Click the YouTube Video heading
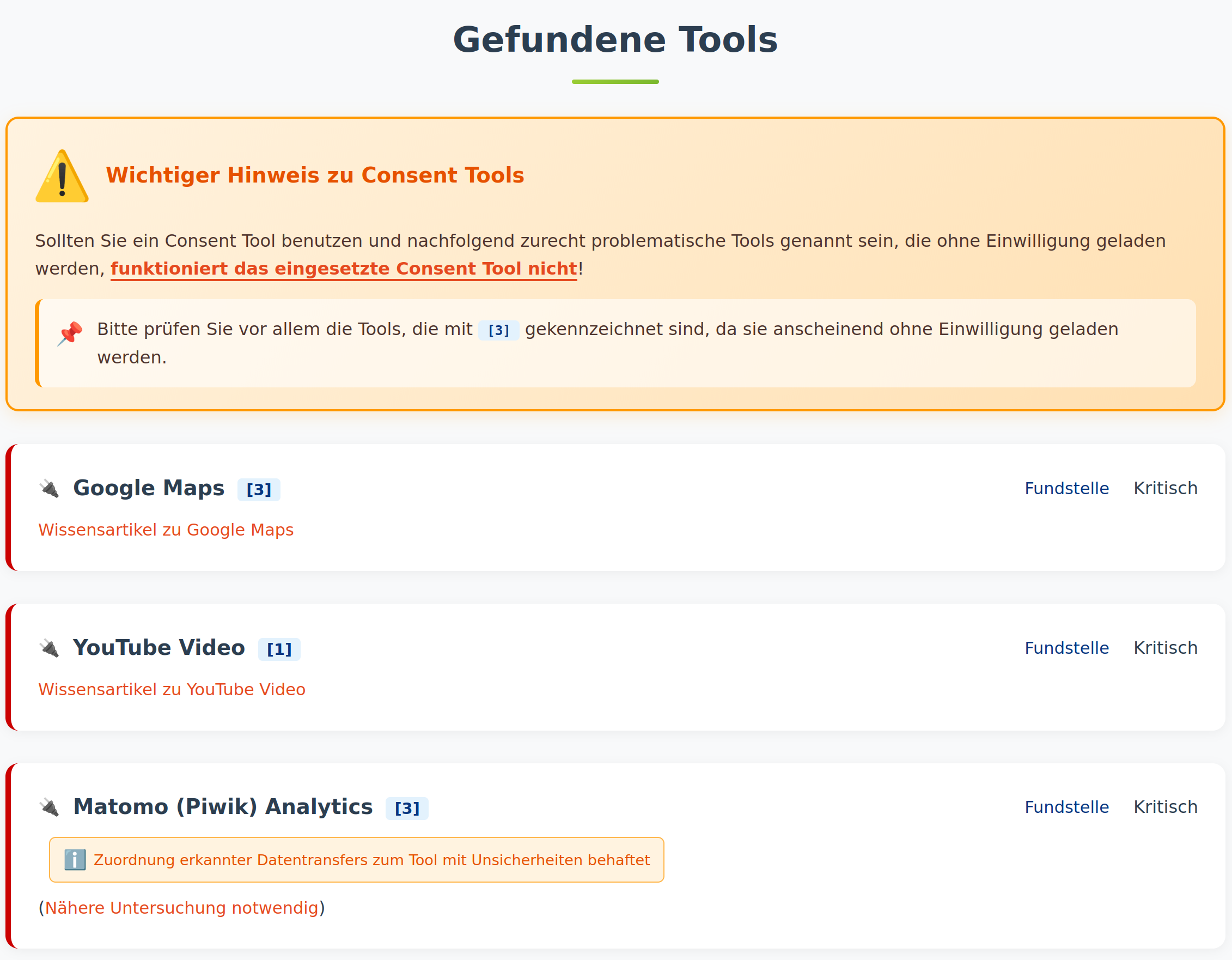Image resolution: width=1232 pixels, height=960 pixels. [x=159, y=648]
